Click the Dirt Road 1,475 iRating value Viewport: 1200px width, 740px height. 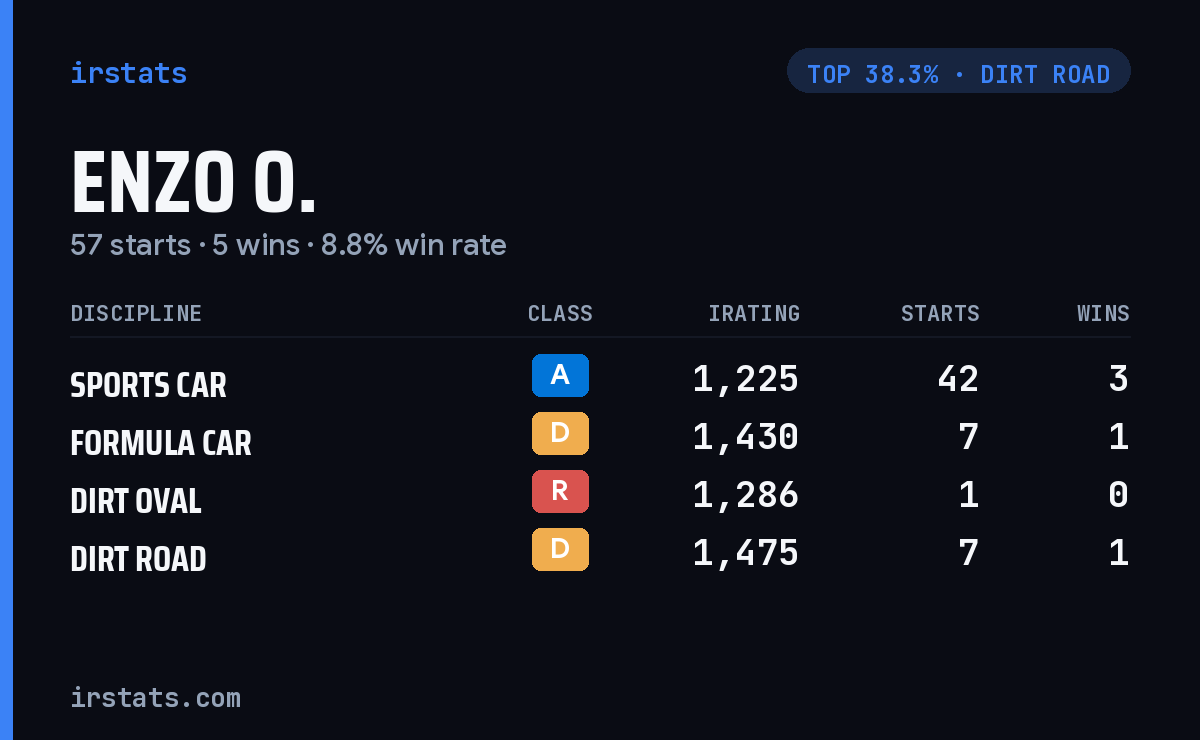[746, 553]
